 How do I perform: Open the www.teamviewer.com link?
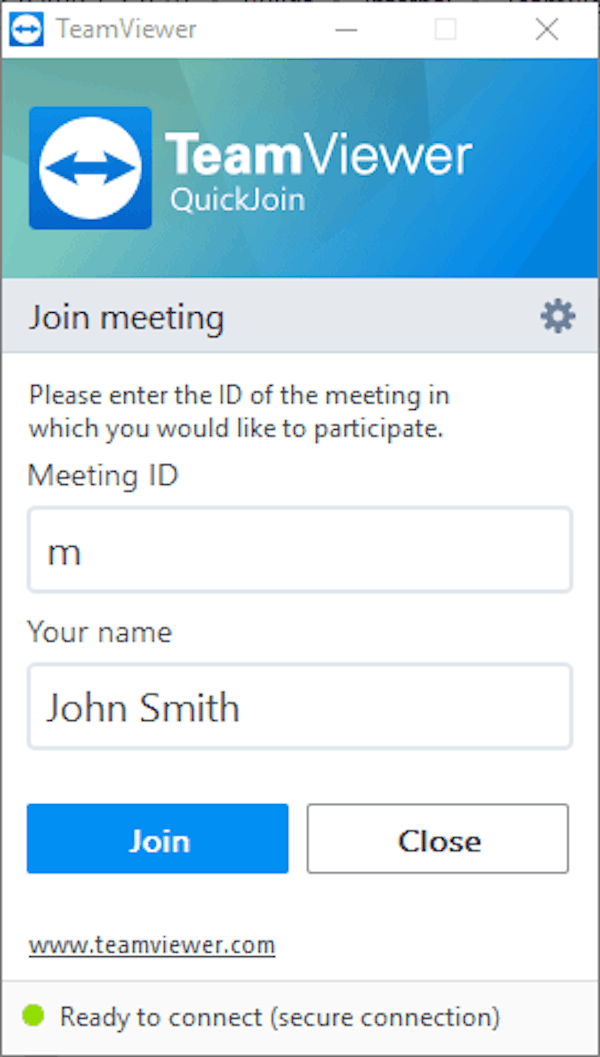(151, 944)
